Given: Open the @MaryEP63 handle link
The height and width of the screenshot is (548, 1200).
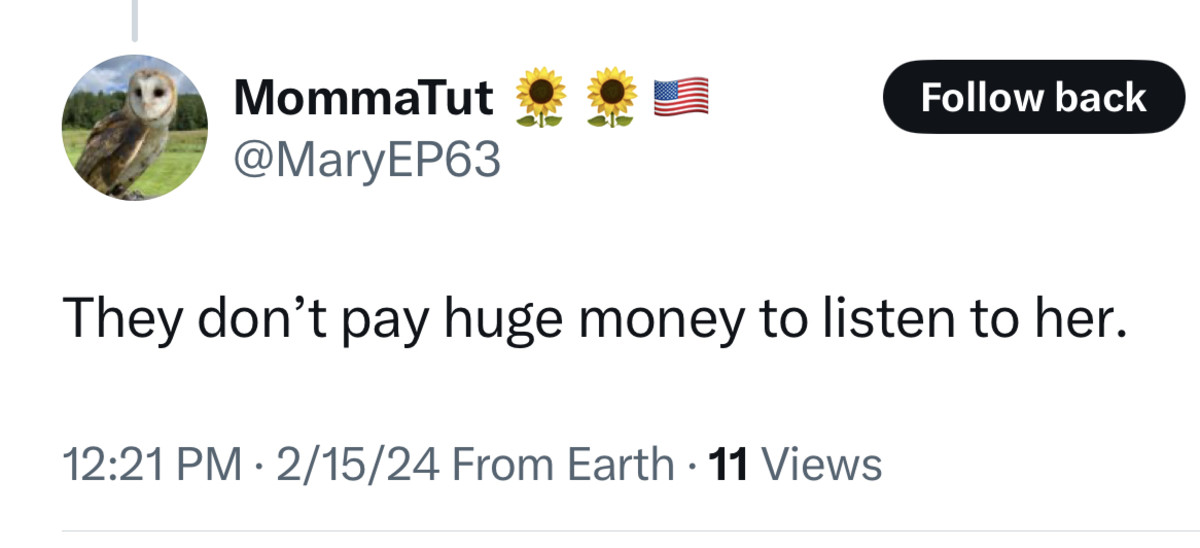Looking at the screenshot, I should click(x=365, y=158).
